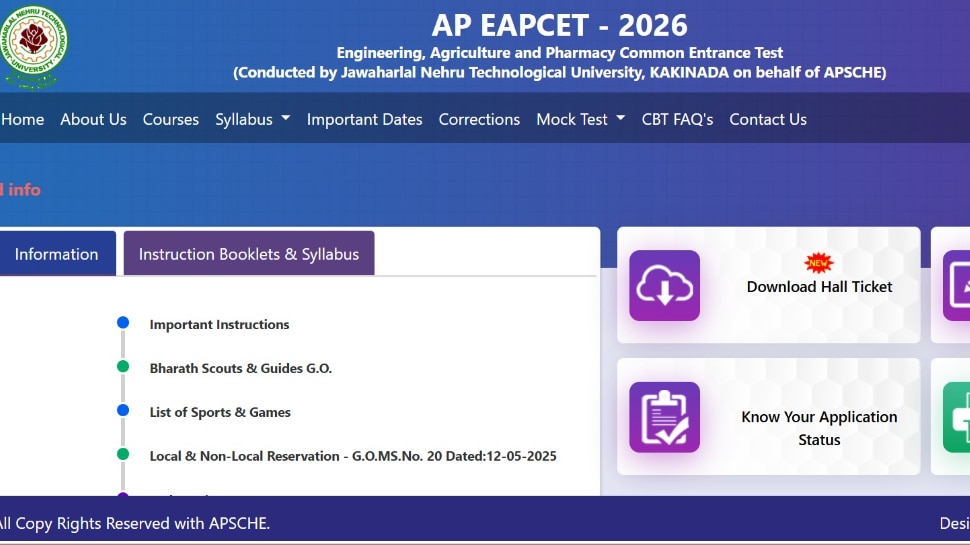
Task: Click the cloud download hall ticket icon
Action: tap(664, 286)
